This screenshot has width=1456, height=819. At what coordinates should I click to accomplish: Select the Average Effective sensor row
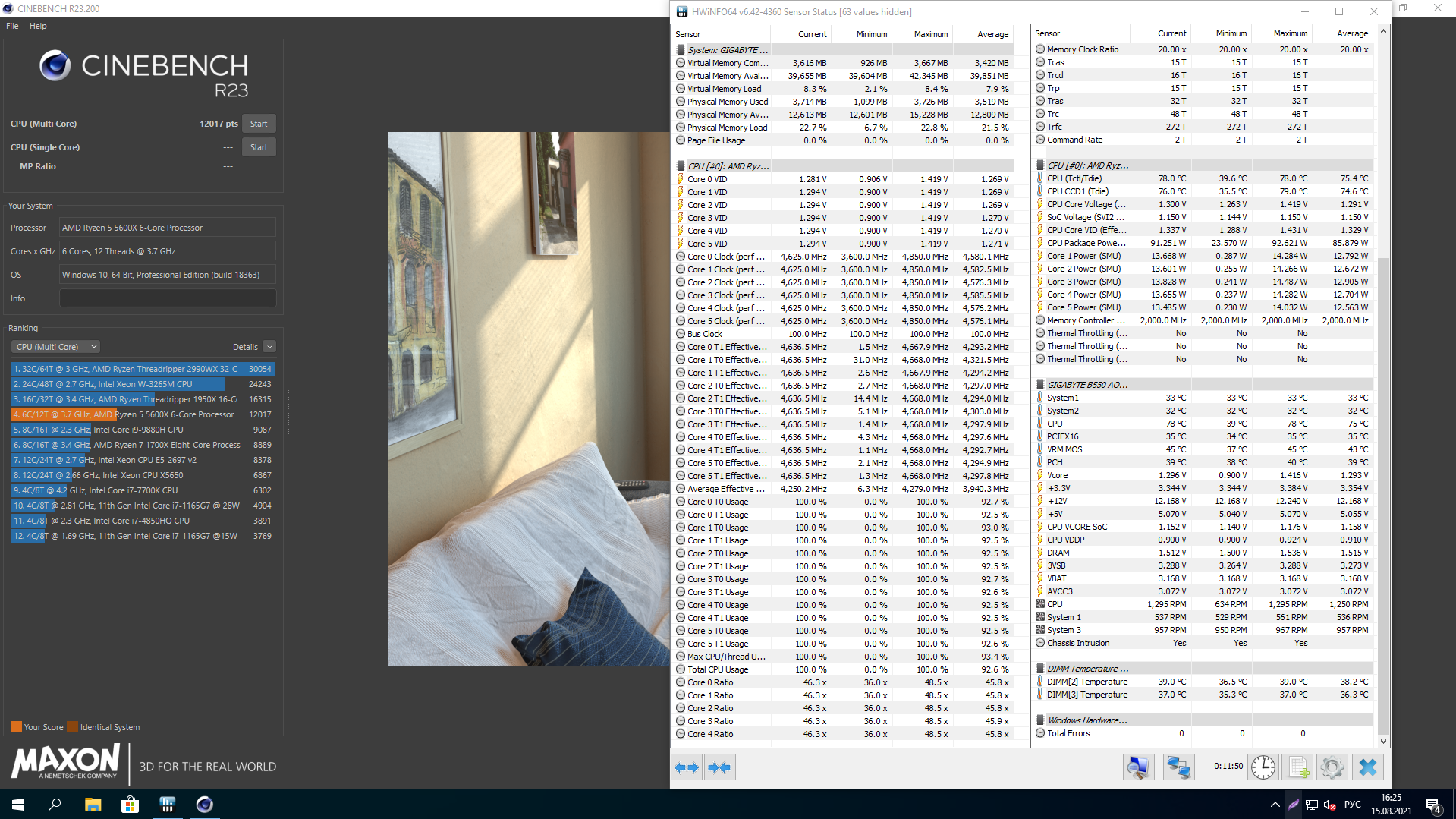coord(843,489)
